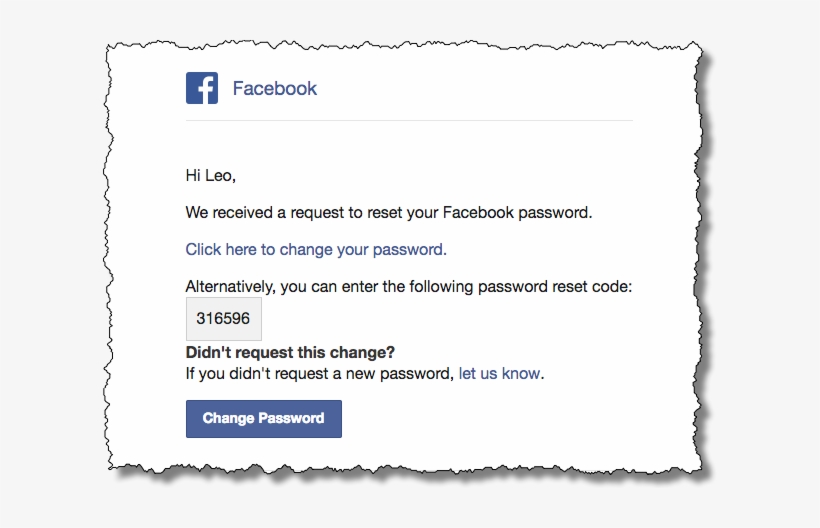This screenshot has width=820, height=528.
Task: Open the Facebook name link in header
Action: (275, 88)
